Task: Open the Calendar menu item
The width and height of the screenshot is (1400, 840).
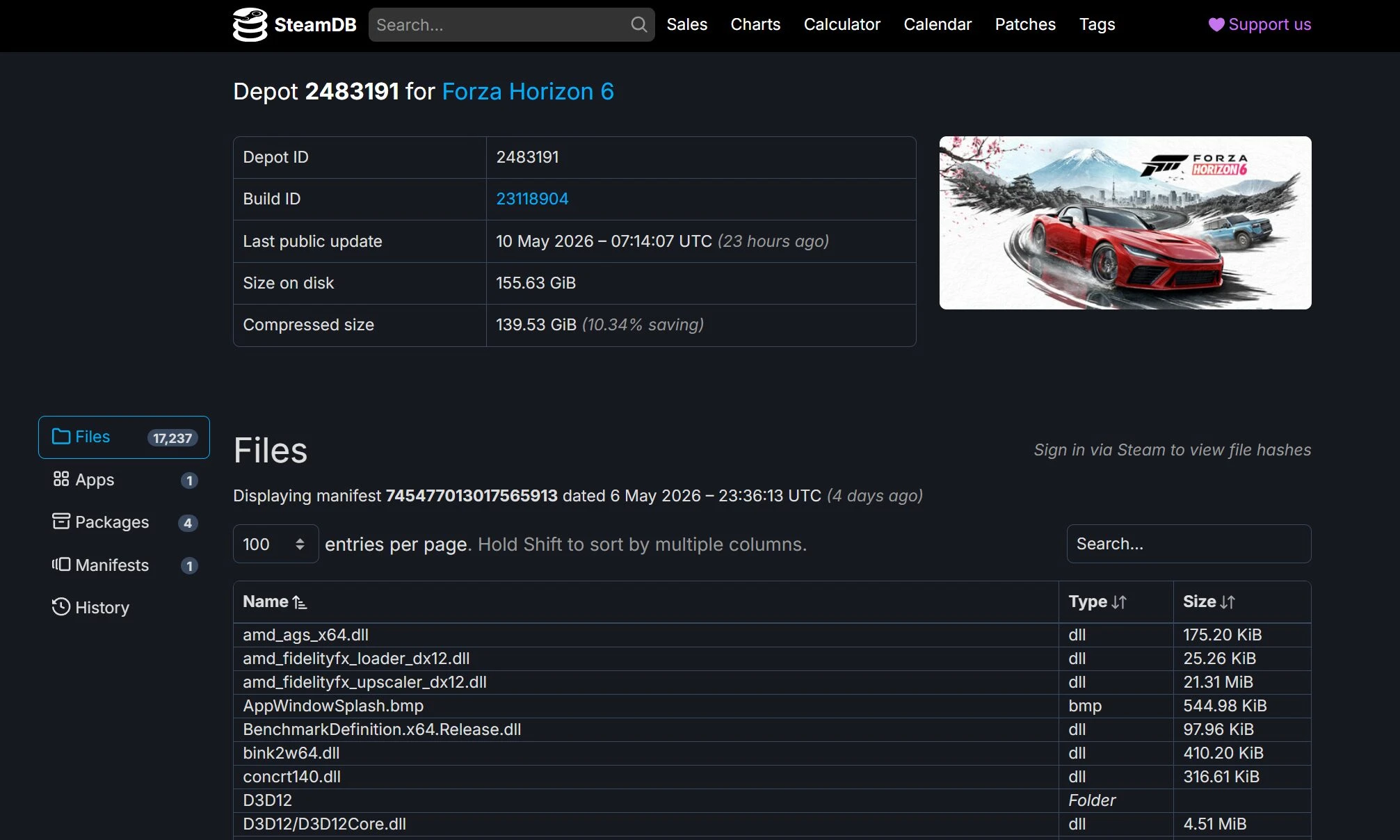Action: click(938, 25)
